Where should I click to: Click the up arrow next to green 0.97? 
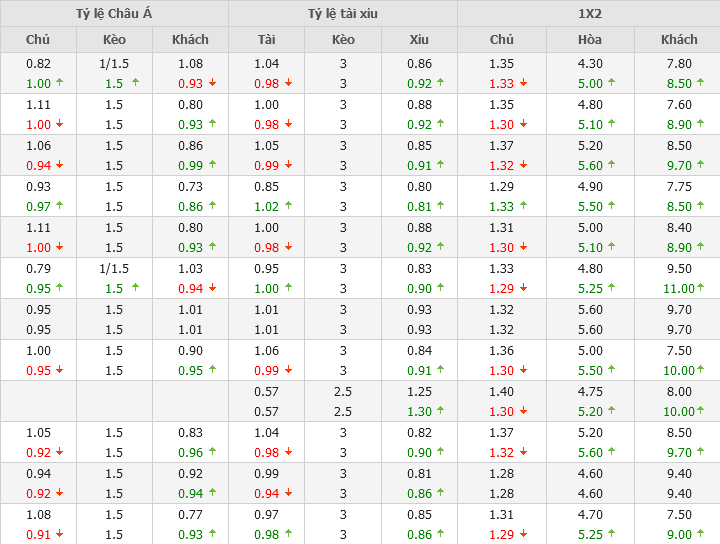click(59, 207)
